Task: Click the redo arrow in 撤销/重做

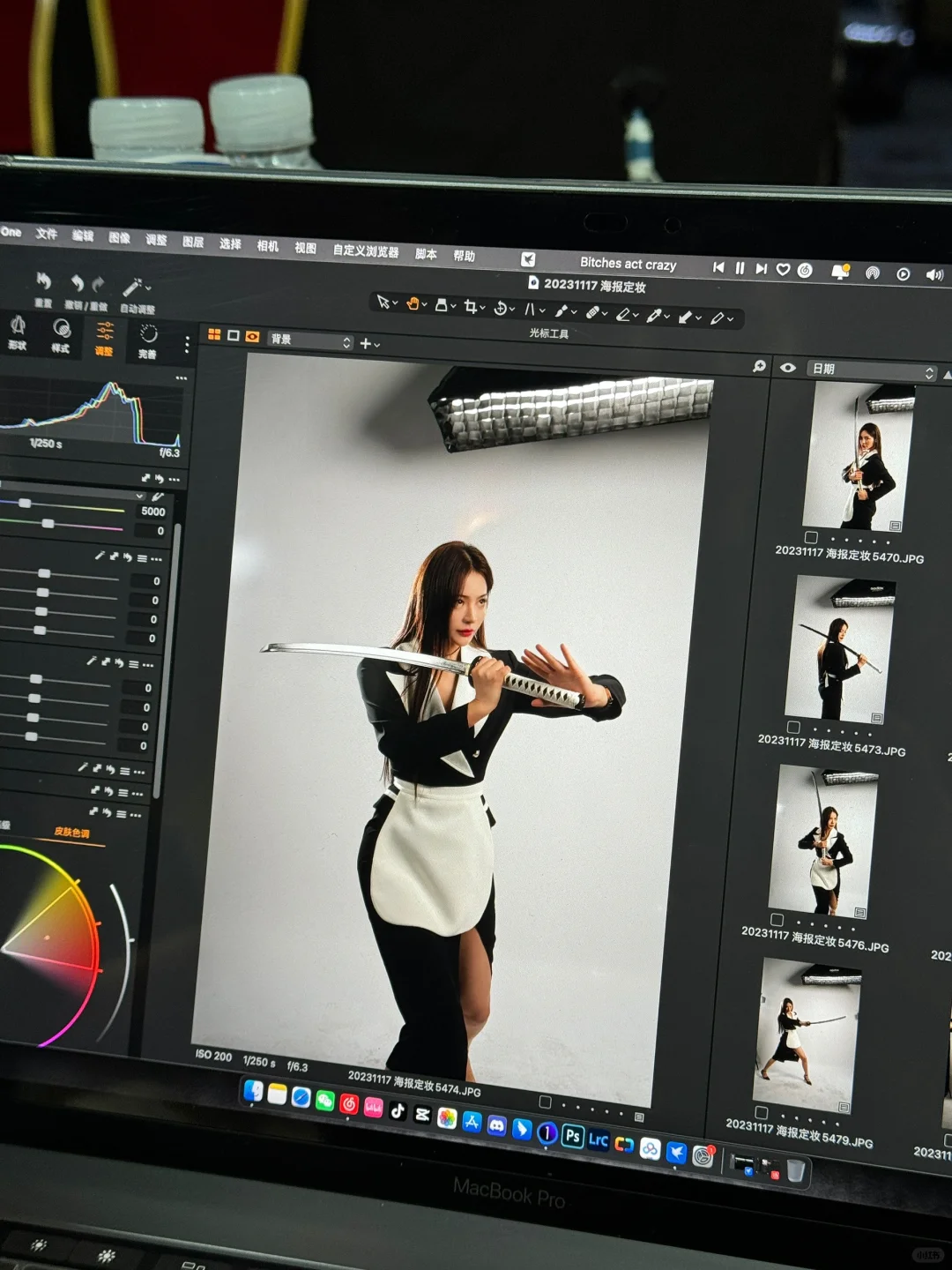Action: (x=98, y=285)
